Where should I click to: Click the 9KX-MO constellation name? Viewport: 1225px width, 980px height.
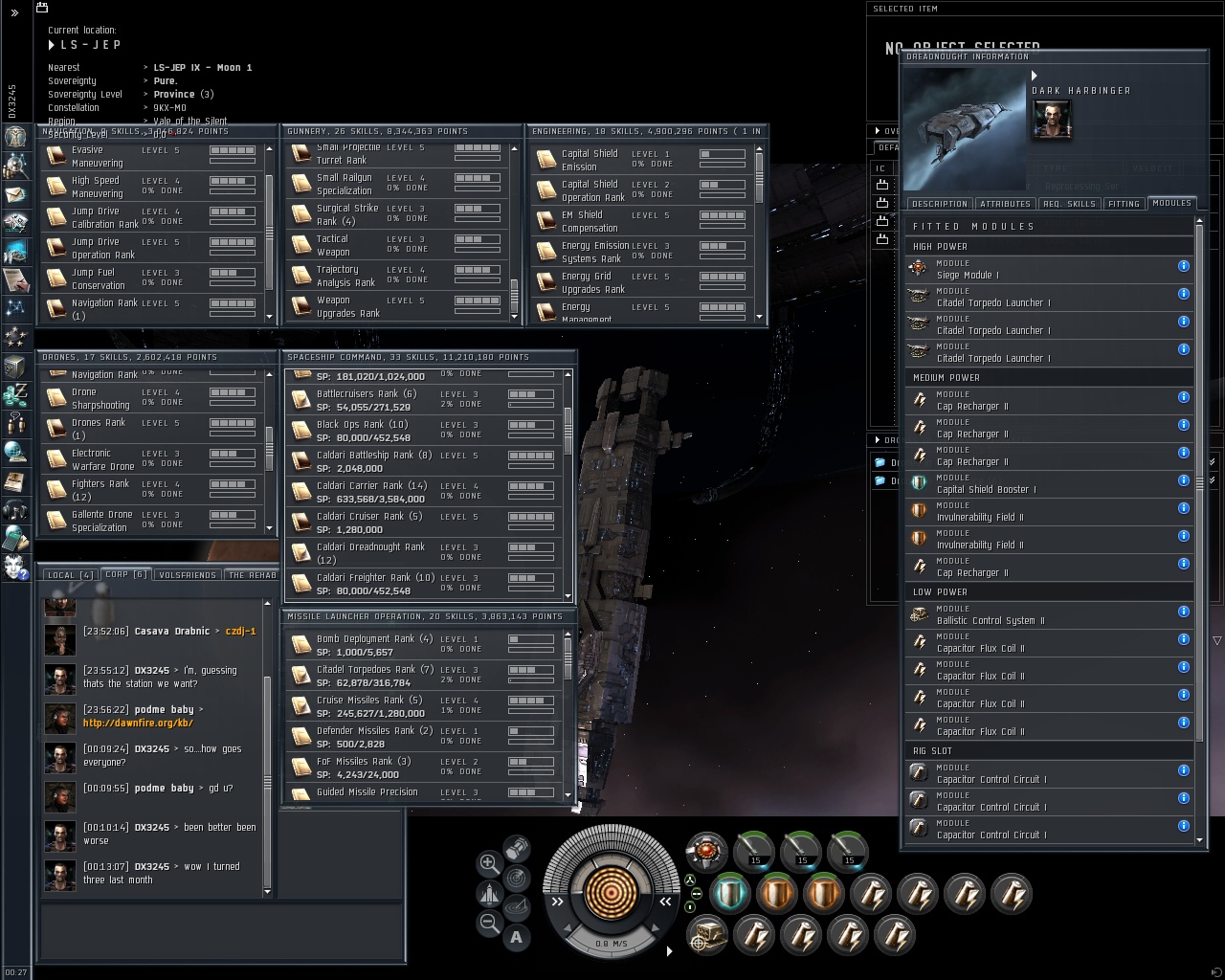click(x=170, y=108)
